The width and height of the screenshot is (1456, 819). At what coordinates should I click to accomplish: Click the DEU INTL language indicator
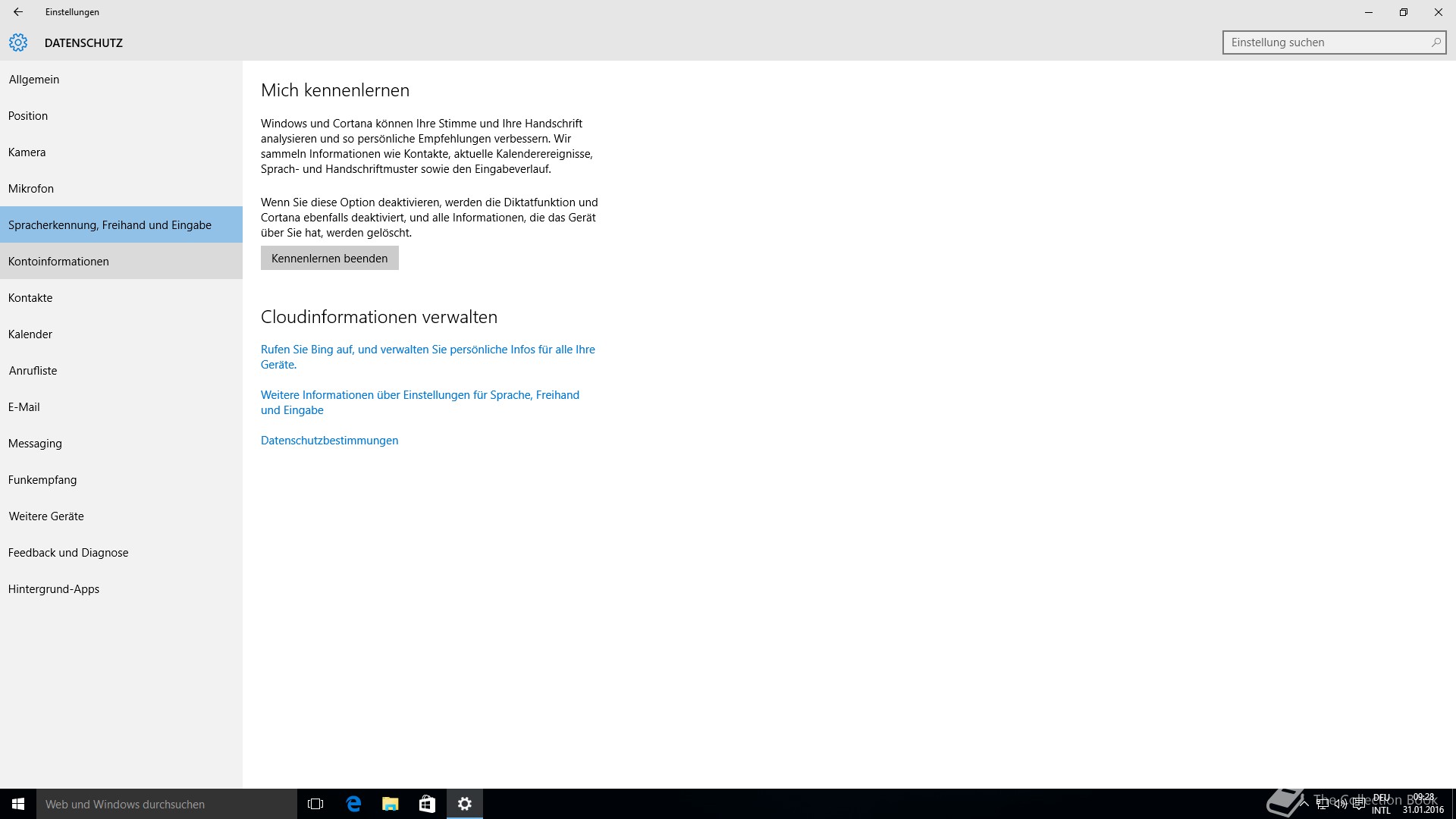(x=1381, y=804)
